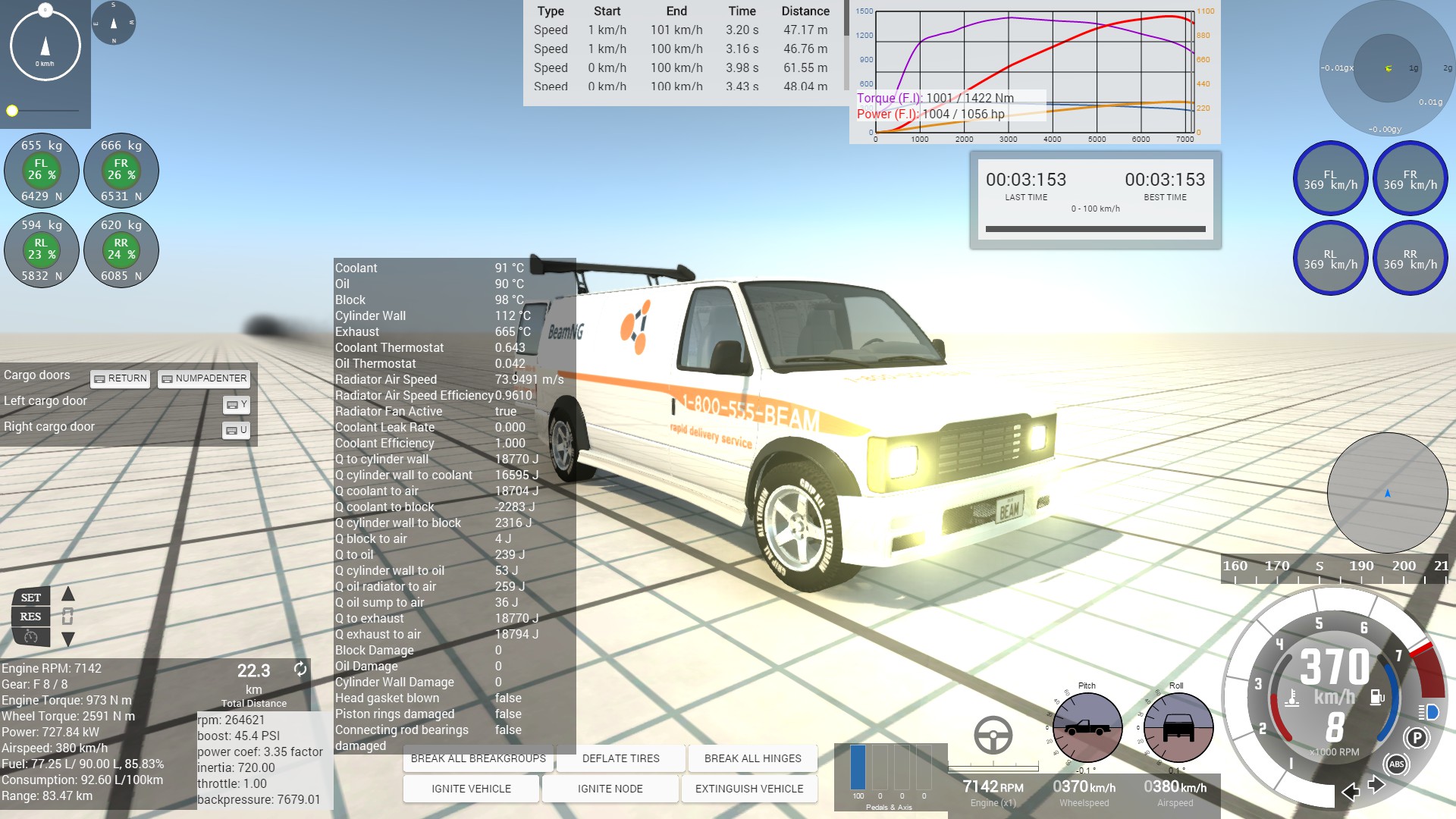The width and height of the screenshot is (1456, 819).
Task: Click the right turn signal arrow
Action: pos(1377,785)
